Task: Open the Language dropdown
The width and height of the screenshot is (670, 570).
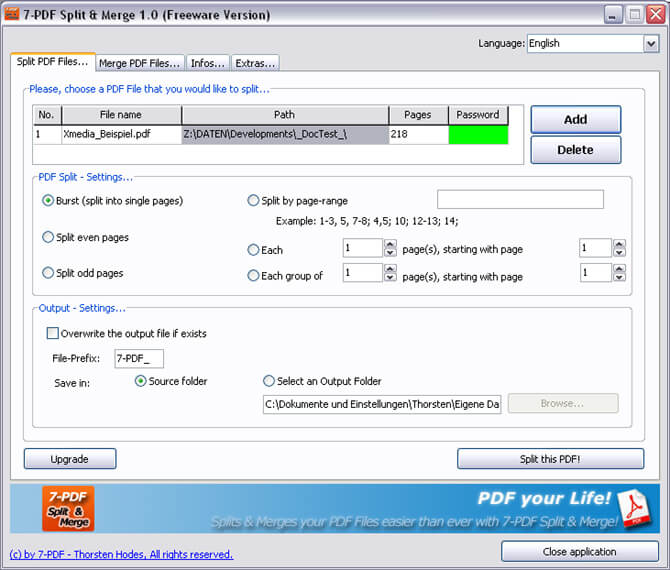Action: point(650,44)
